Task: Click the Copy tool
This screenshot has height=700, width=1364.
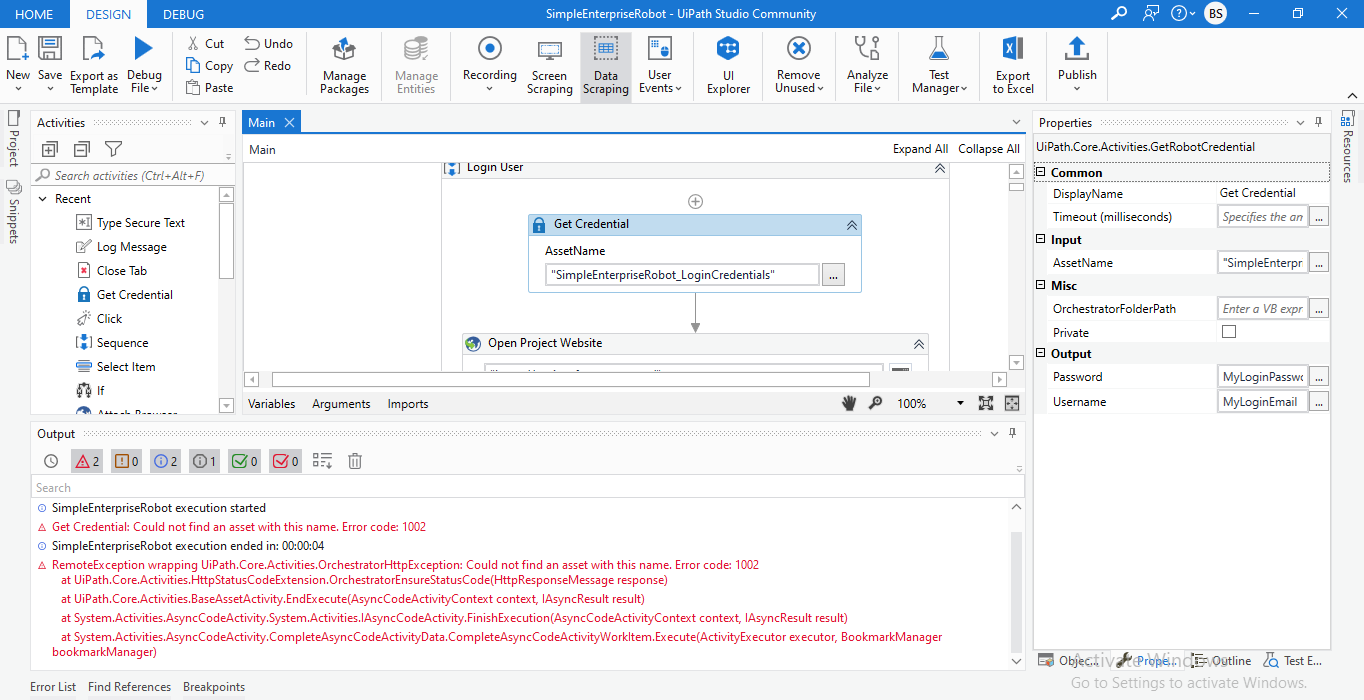Action: tap(209, 65)
